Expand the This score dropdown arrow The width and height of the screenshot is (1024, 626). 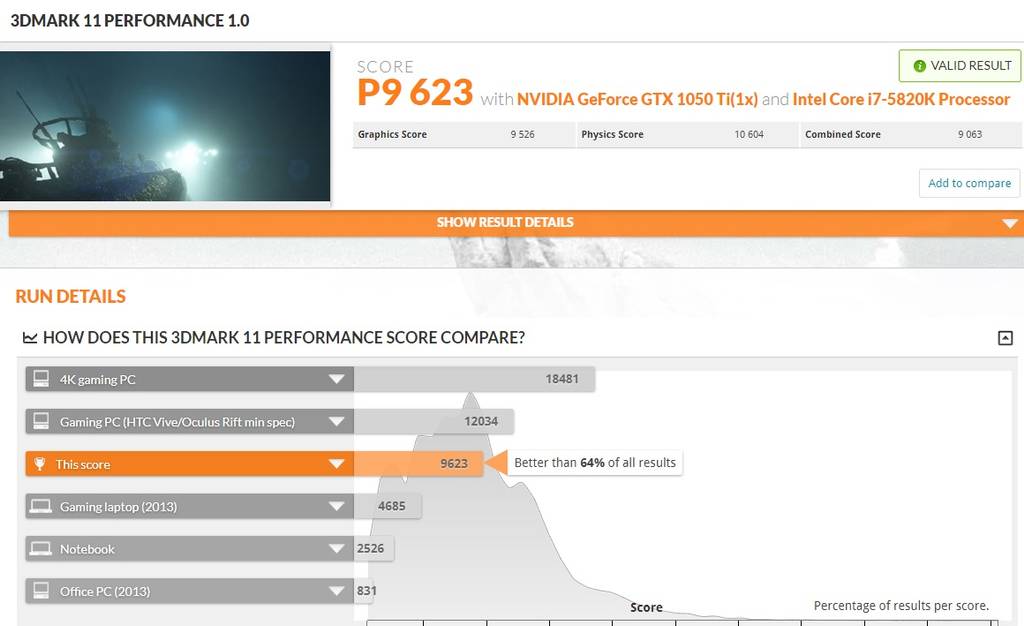tap(336, 464)
